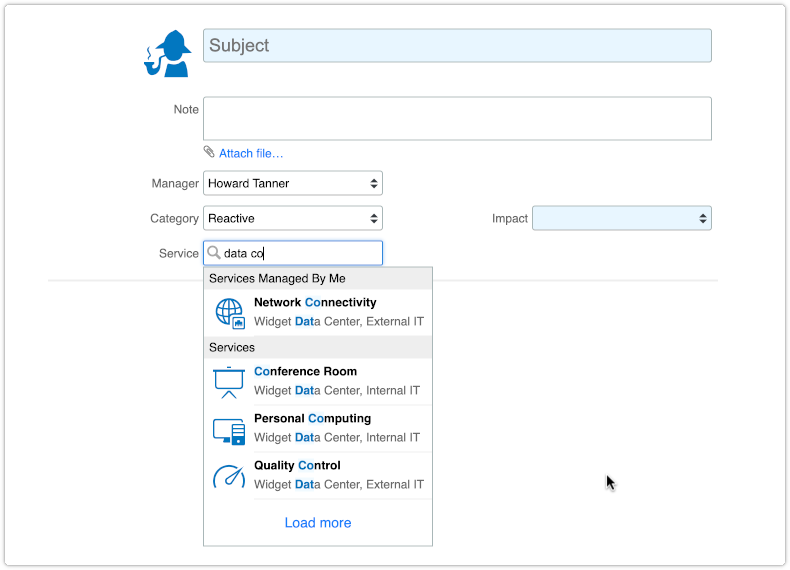
Task: Click the Quality Control gauge icon
Action: pyautogui.click(x=229, y=476)
